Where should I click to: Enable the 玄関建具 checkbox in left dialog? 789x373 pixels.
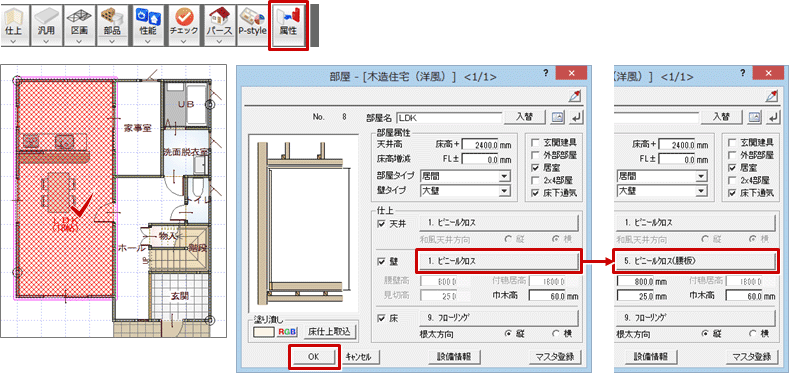pyautogui.click(x=535, y=144)
